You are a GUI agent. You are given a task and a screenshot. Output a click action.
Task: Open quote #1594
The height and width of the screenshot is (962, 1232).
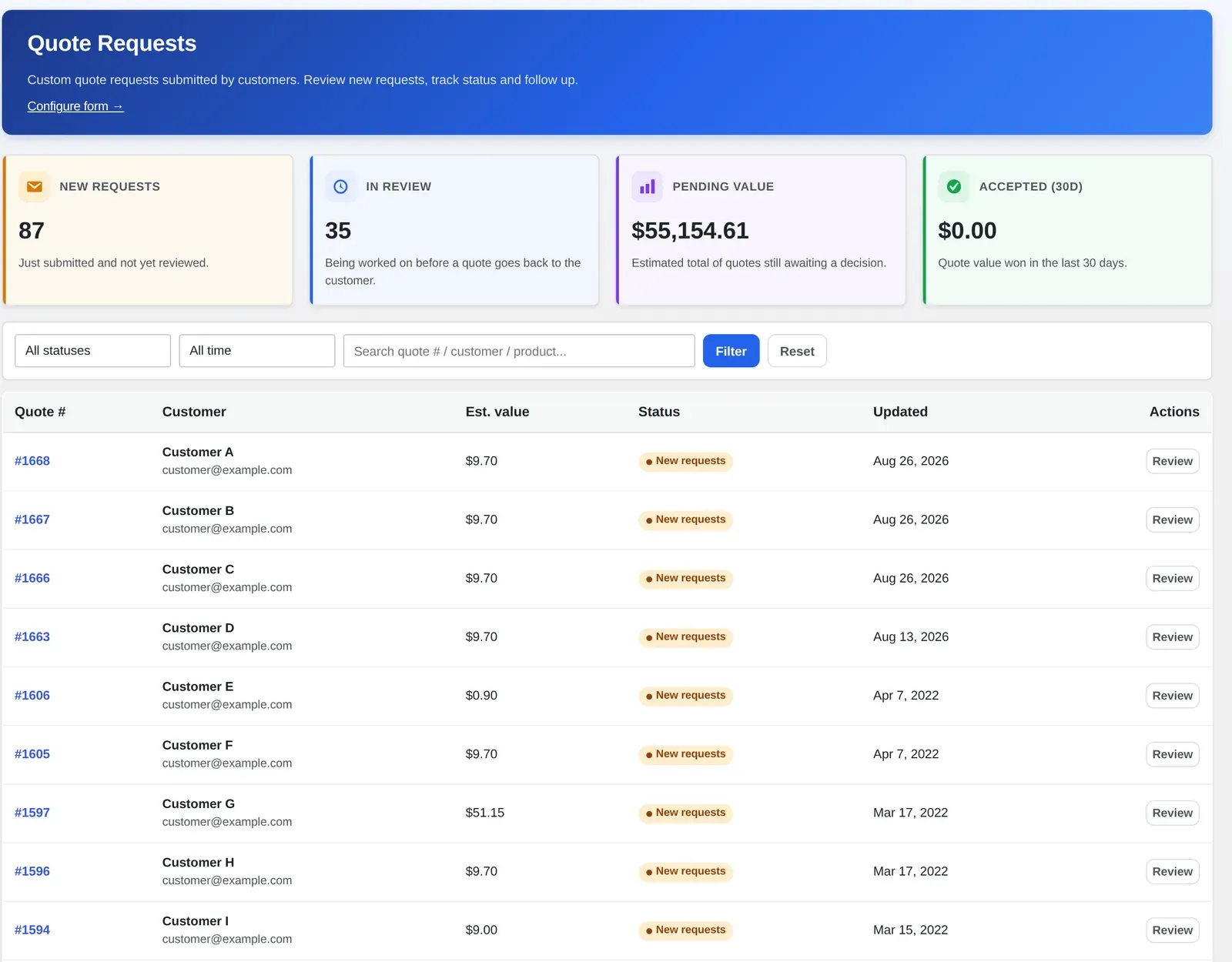tap(32, 930)
